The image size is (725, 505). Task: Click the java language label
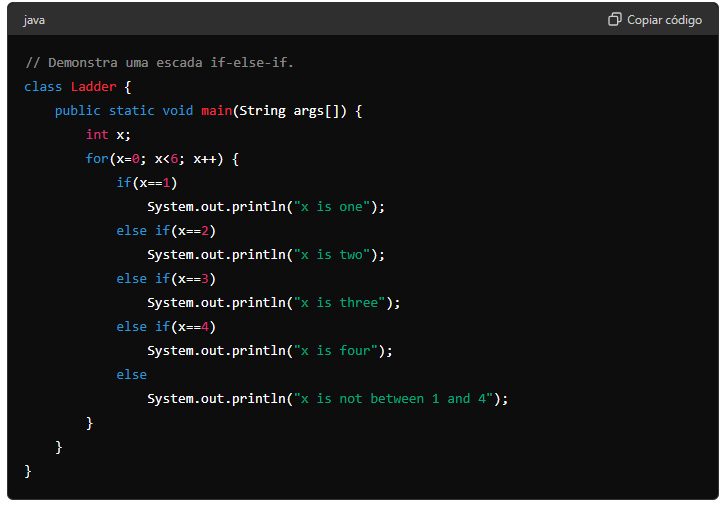[x=34, y=20]
